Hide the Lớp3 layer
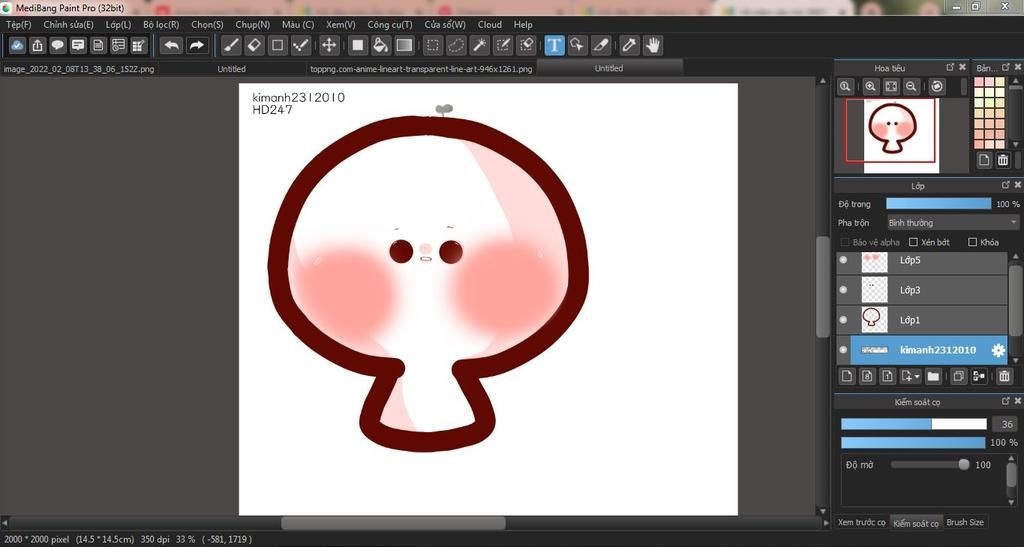Screen dimensions: 1024x547 pyautogui.click(x=843, y=290)
